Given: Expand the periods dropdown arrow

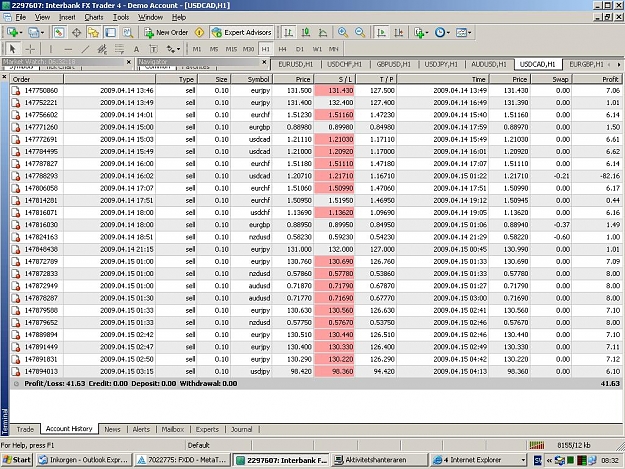Looking at the screenshot, I should pos(448,33).
